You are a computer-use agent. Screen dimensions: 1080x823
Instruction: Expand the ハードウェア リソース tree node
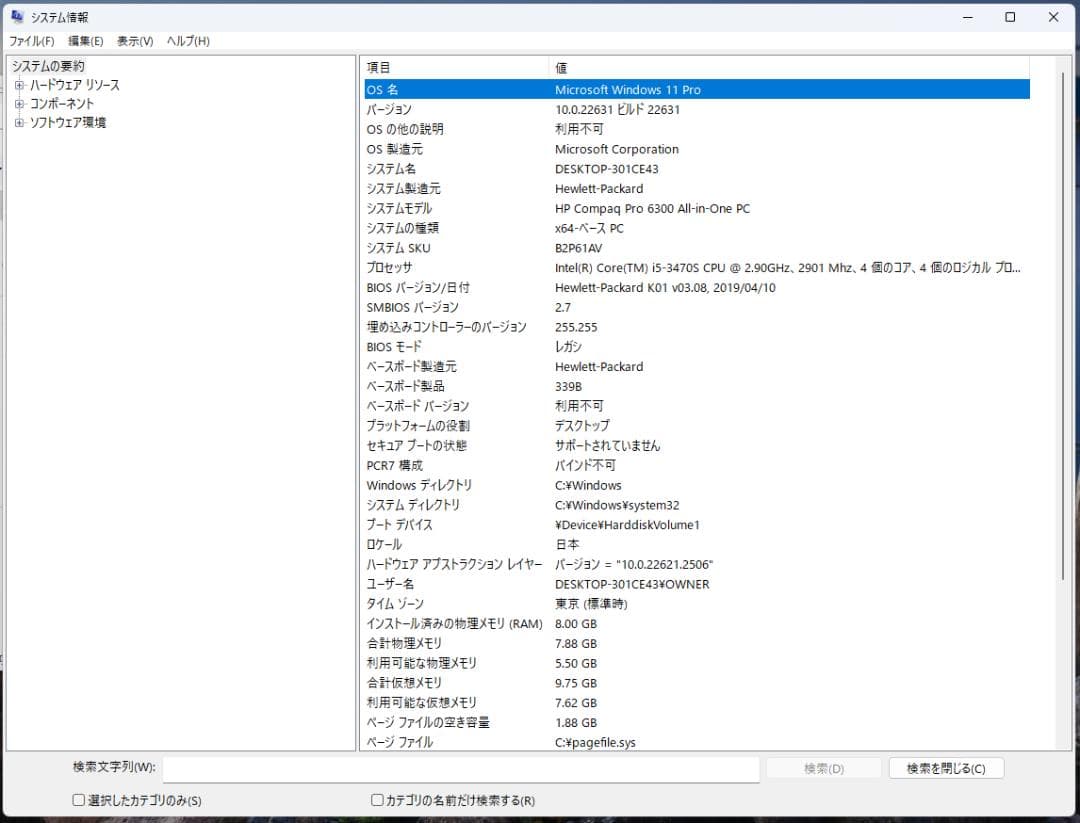[x=19, y=84]
